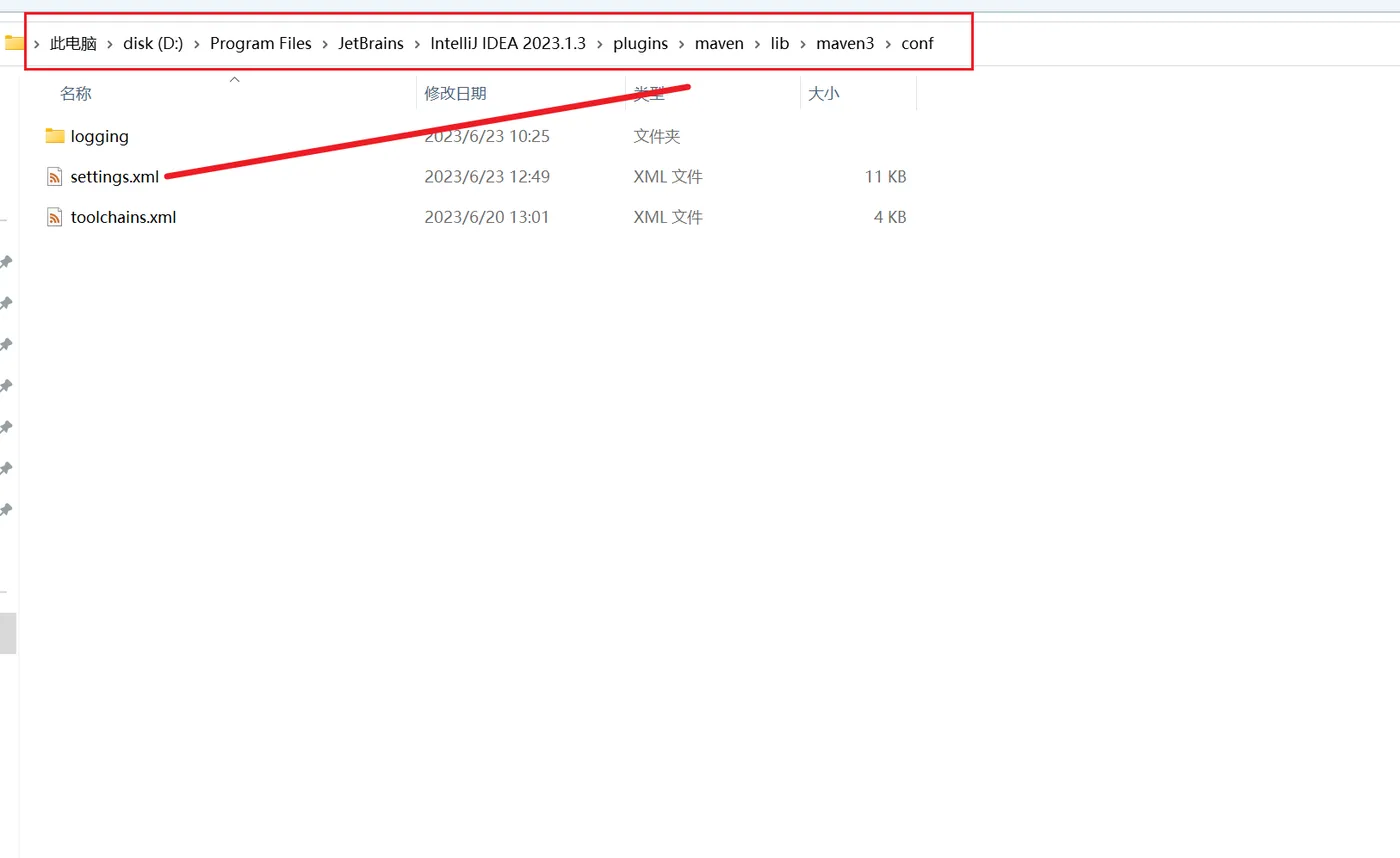The height and width of the screenshot is (858, 1400).
Task: Expand the chevron before 此电脑
Action: click(x=37, y=44)
